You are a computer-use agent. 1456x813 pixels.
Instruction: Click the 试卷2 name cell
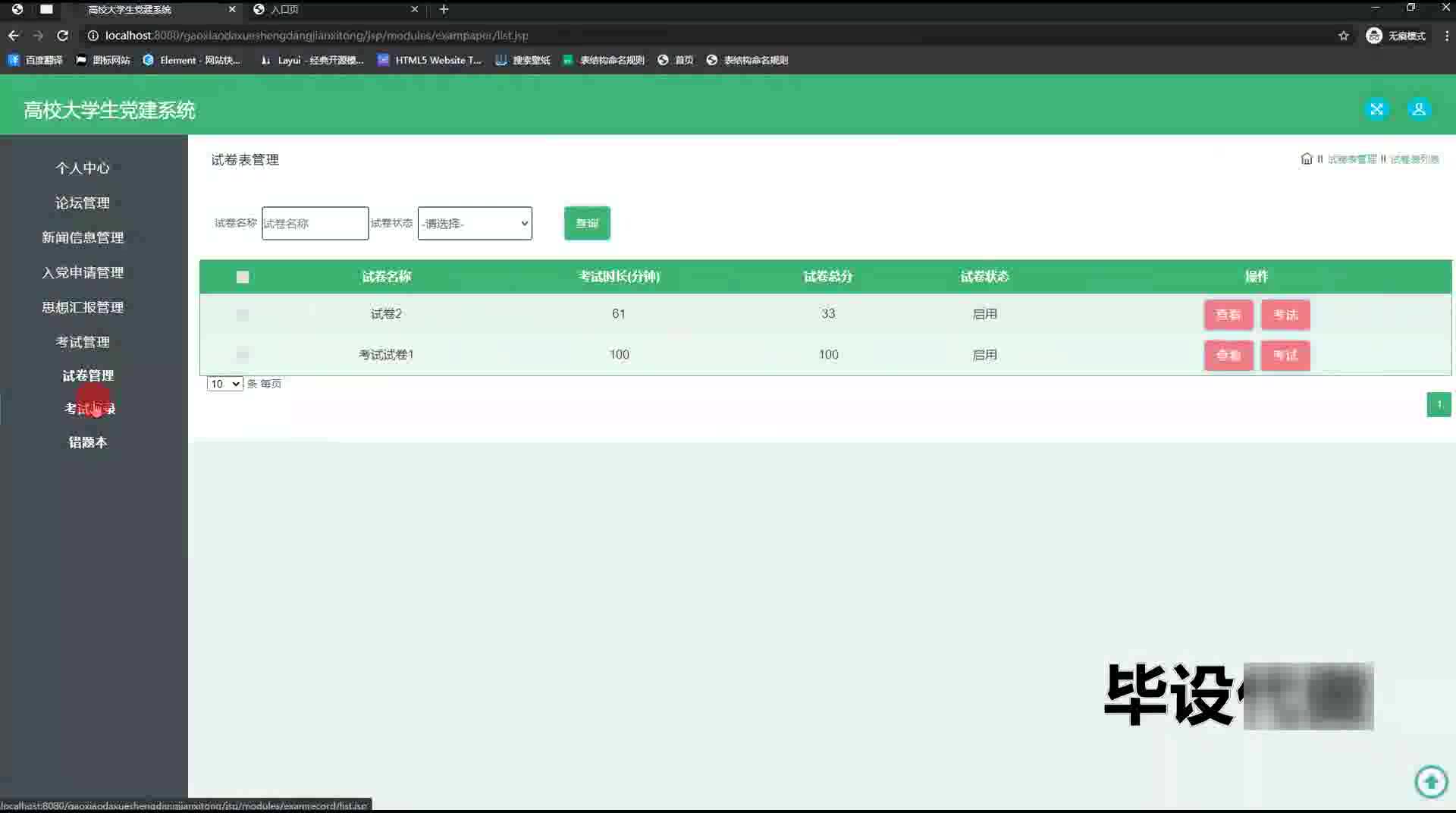386,314
